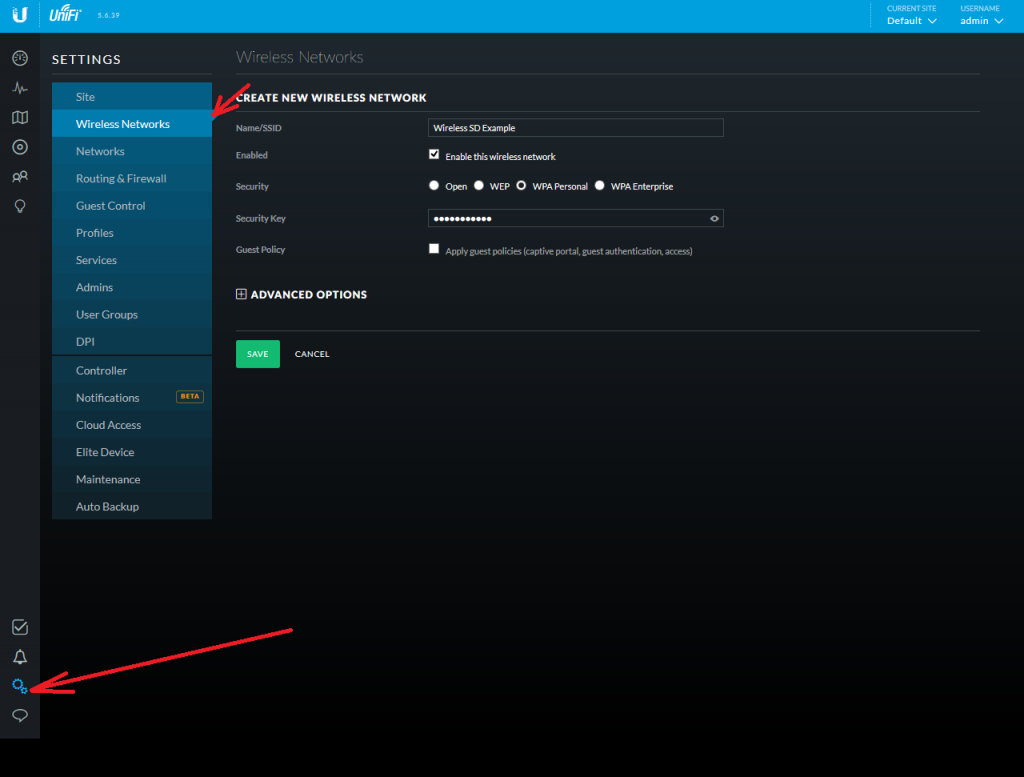Open the Dashboard gauge icon in sidebar
Viewport: 1024px width, 777px height.
point(20,58)
